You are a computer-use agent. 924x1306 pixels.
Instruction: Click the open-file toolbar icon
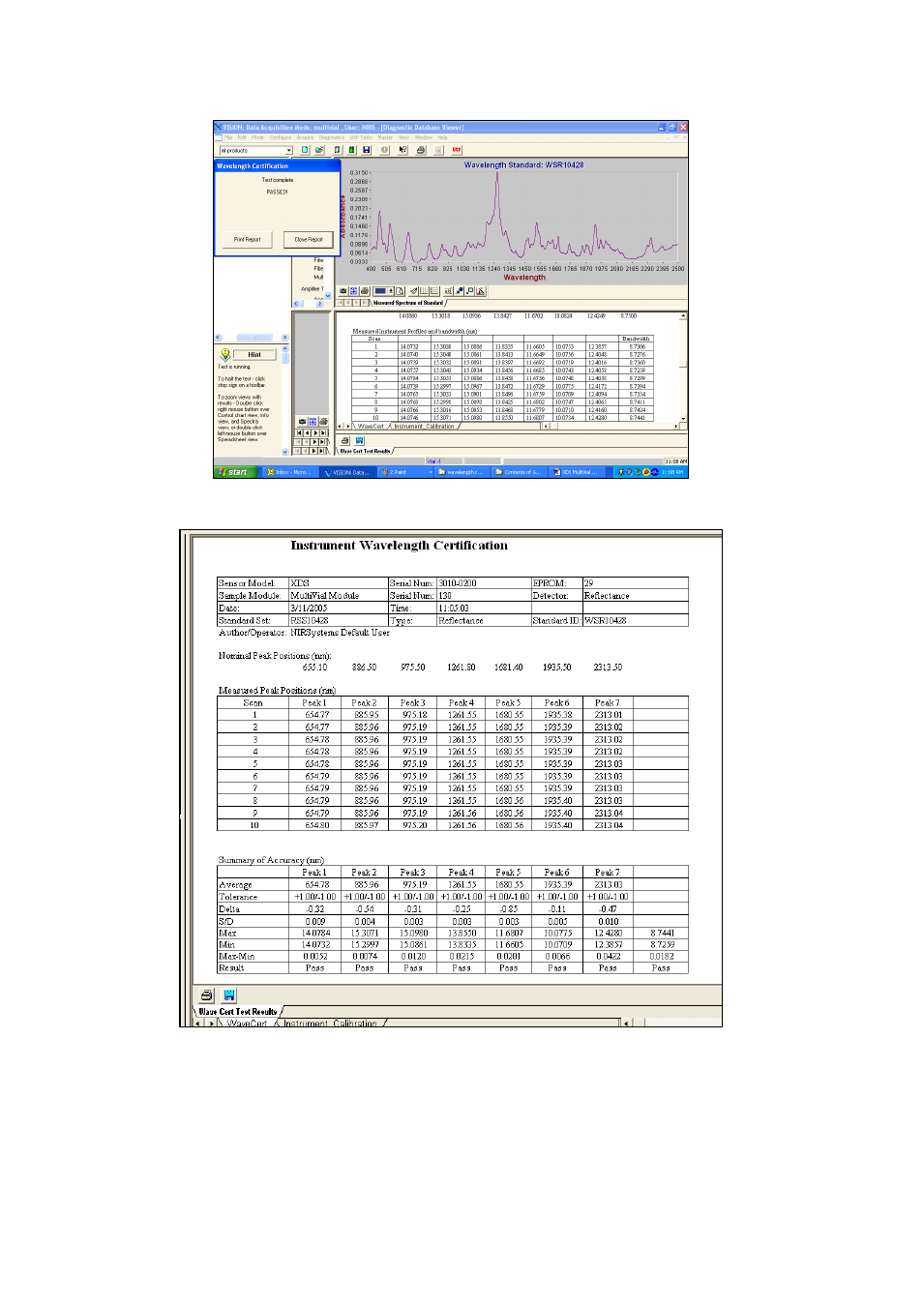(319, 150)
